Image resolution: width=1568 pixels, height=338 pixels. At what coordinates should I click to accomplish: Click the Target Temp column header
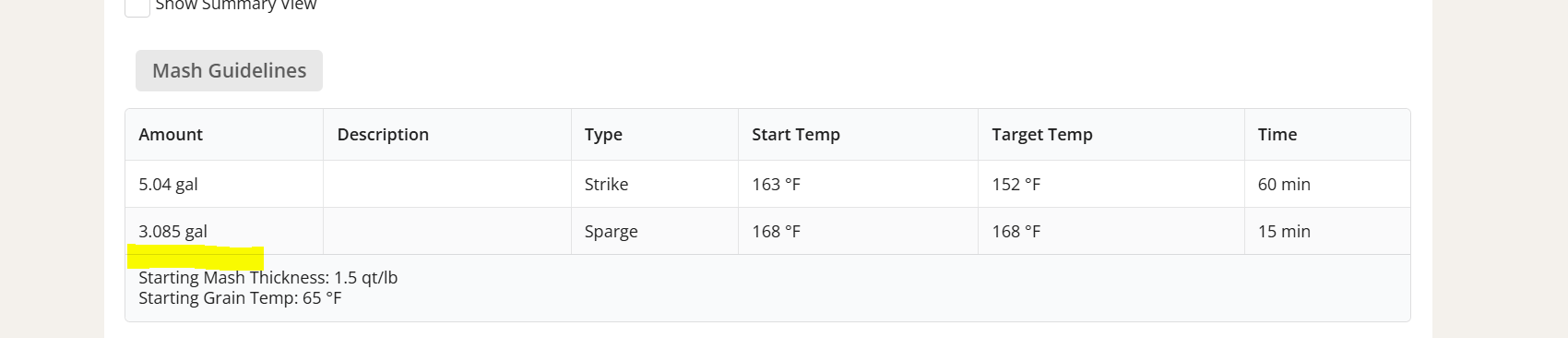(1111, 135)
